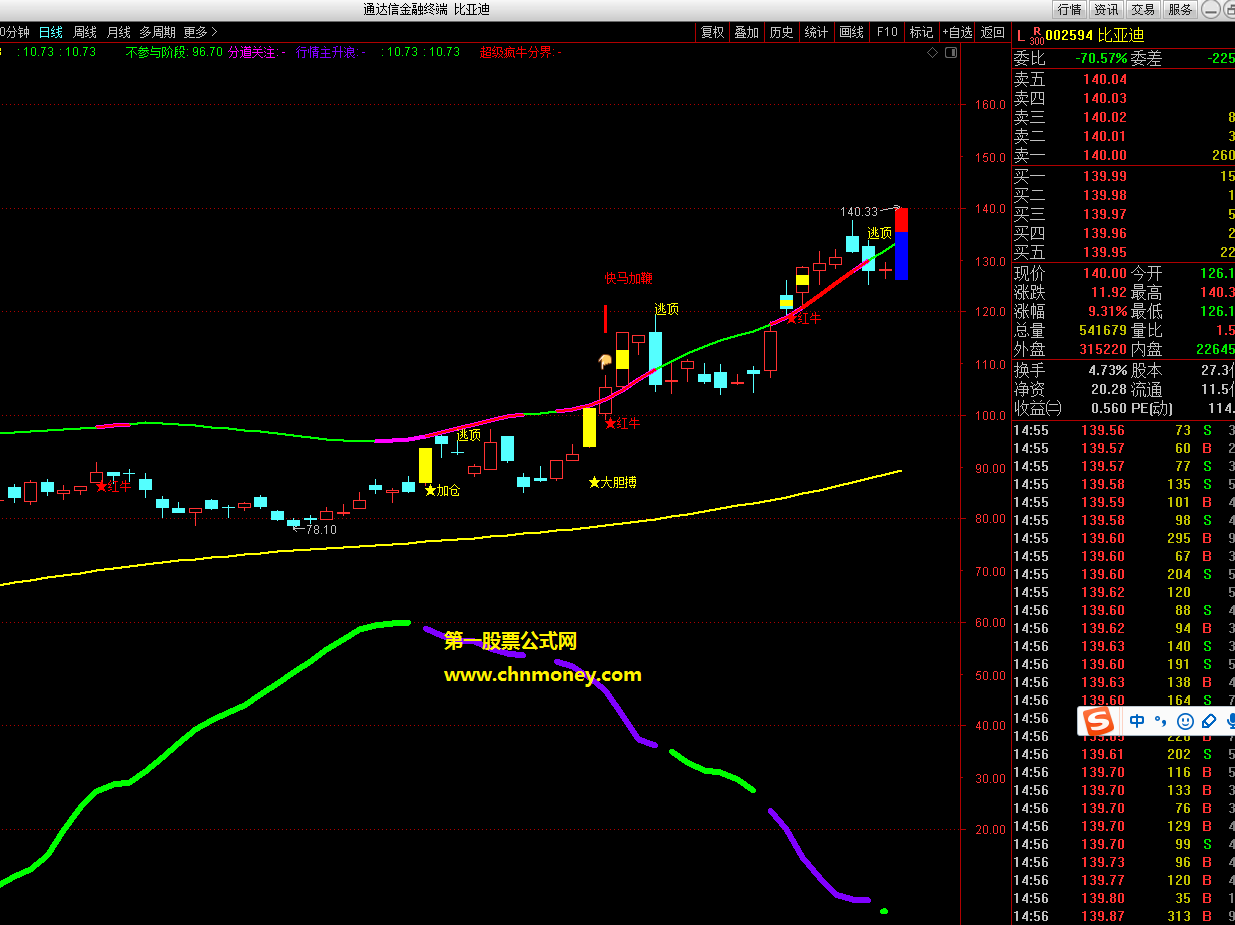The image size is (1235, 925).
Task: Click the 逃顶 label near price 120
Action: pos(666,310)
